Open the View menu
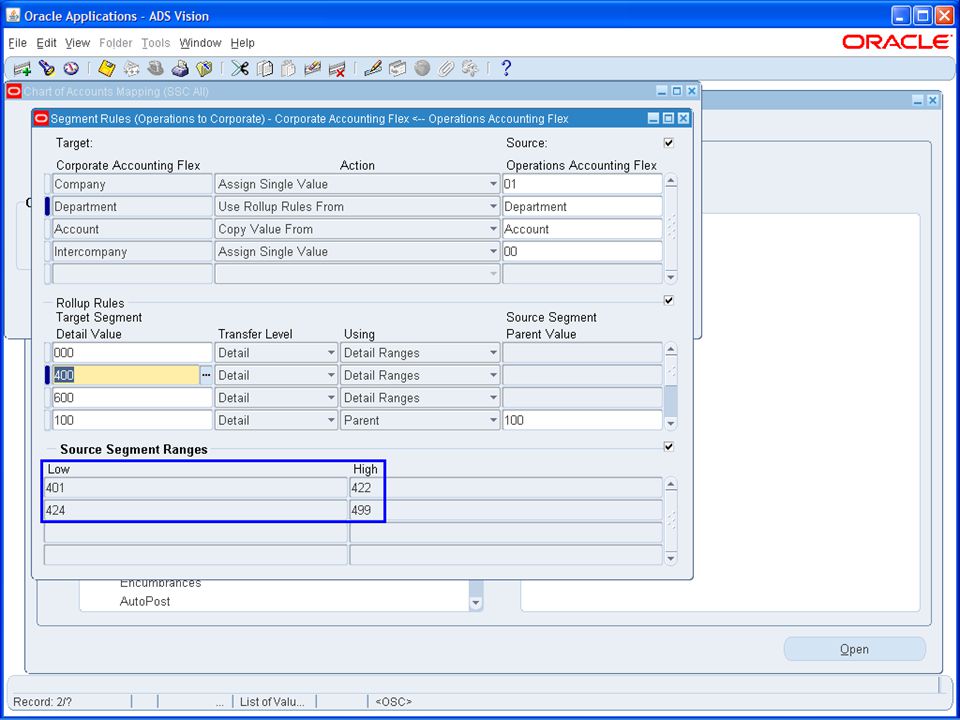Viewport: 960px width, 720px height. click(78, 43)
